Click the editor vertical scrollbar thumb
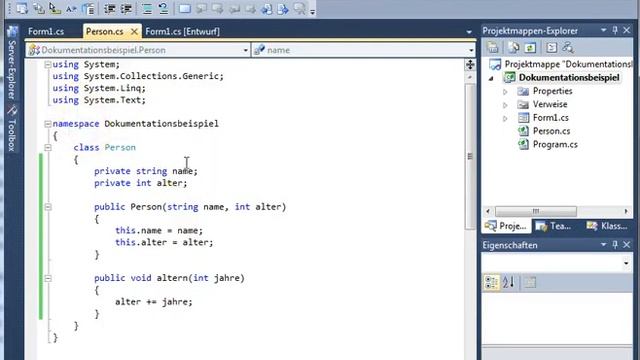The image size is (640, 360). (470, 157)
